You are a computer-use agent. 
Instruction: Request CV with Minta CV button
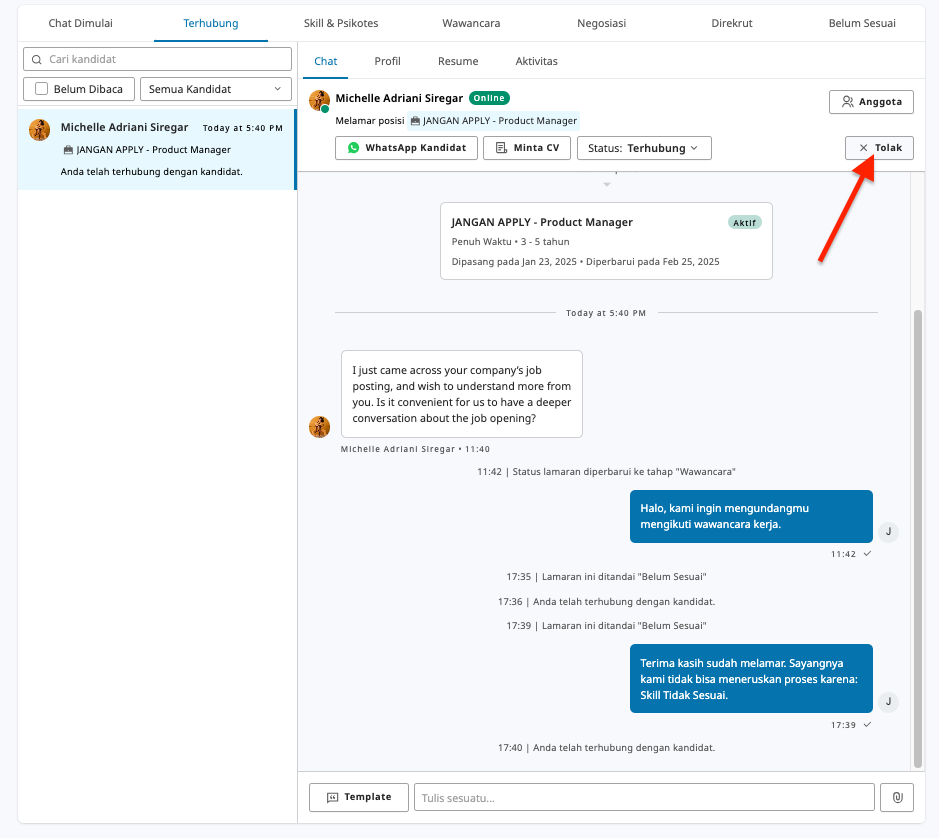[x=527, y=148]
